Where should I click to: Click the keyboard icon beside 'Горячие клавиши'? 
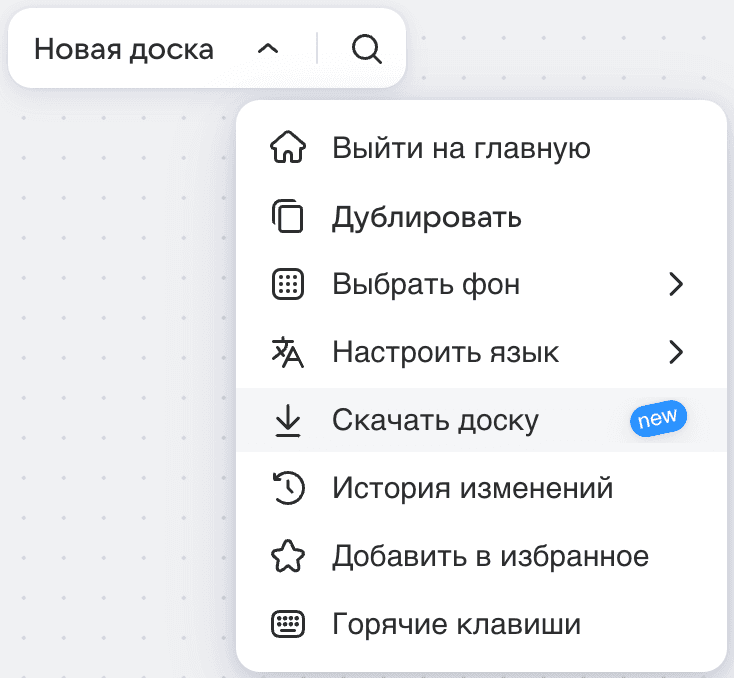288,624
